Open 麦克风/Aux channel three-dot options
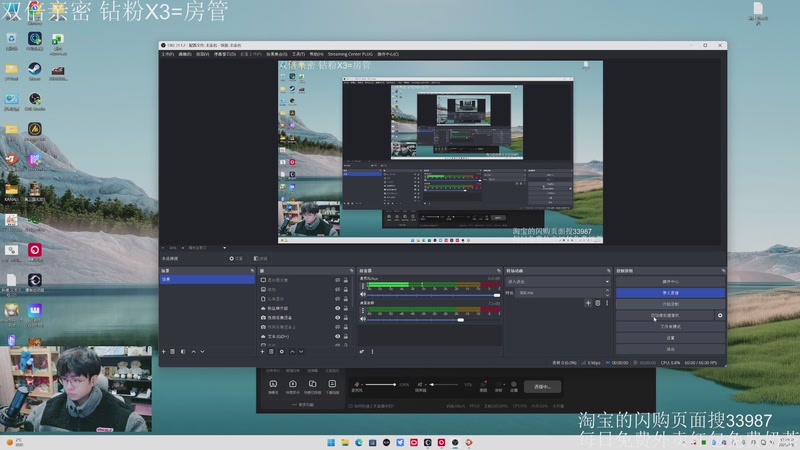800x450 pixels. point(363,287)
